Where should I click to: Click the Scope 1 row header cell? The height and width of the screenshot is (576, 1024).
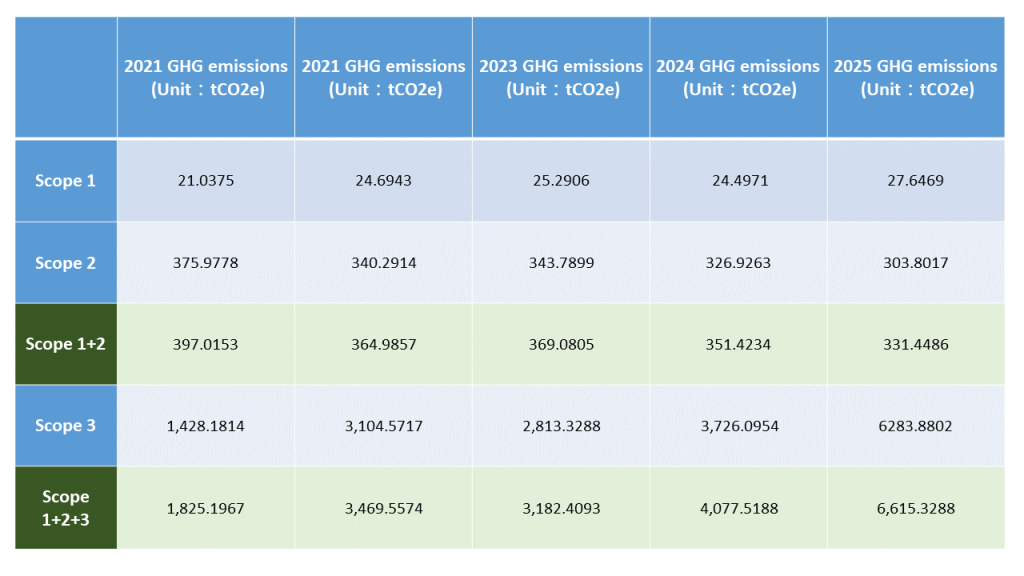66,181
